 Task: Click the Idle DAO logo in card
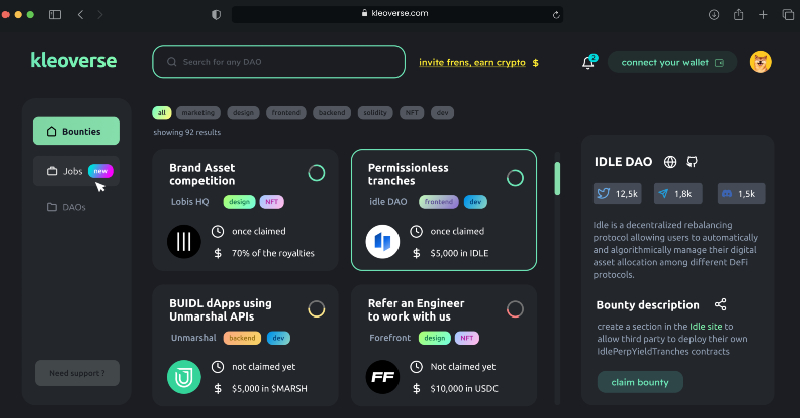[x=382, y=241]
